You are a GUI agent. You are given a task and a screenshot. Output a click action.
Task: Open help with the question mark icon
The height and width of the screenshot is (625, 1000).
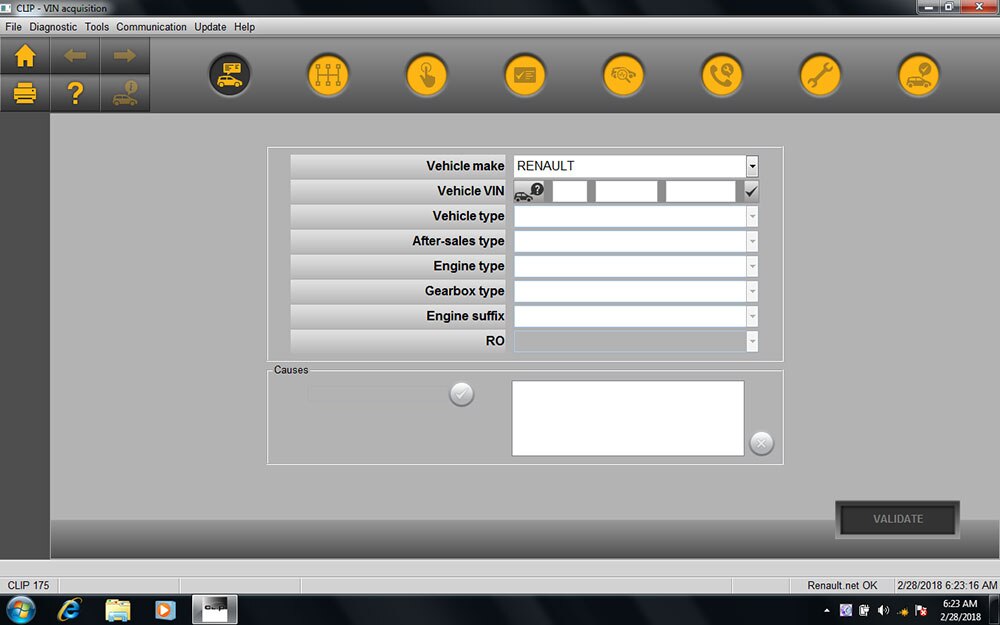(x=75, y=94)
